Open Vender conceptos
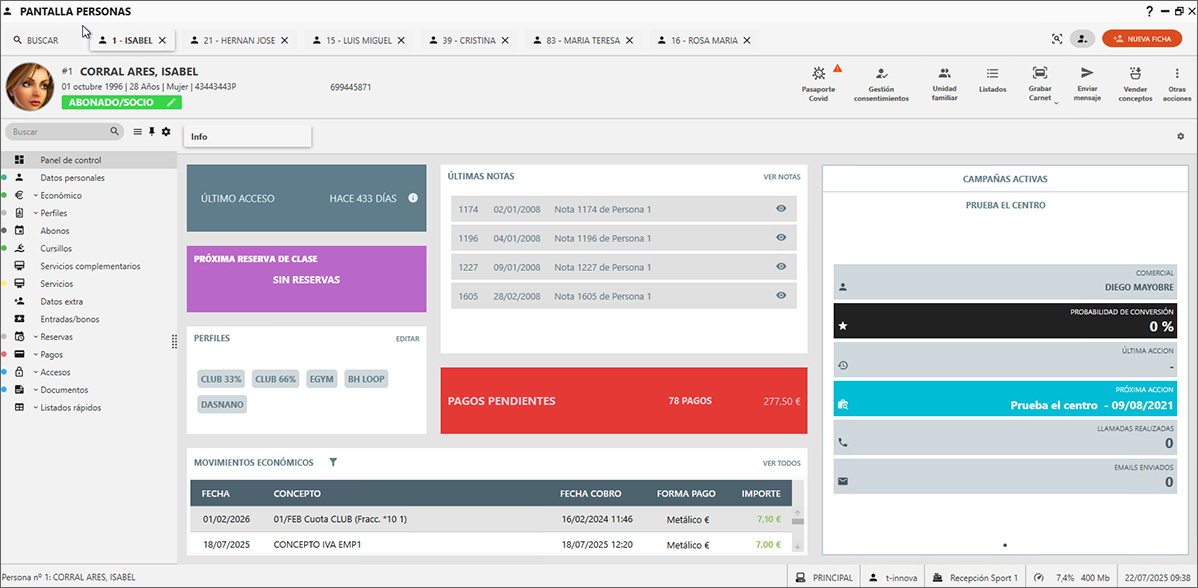 click(1135, 74)
